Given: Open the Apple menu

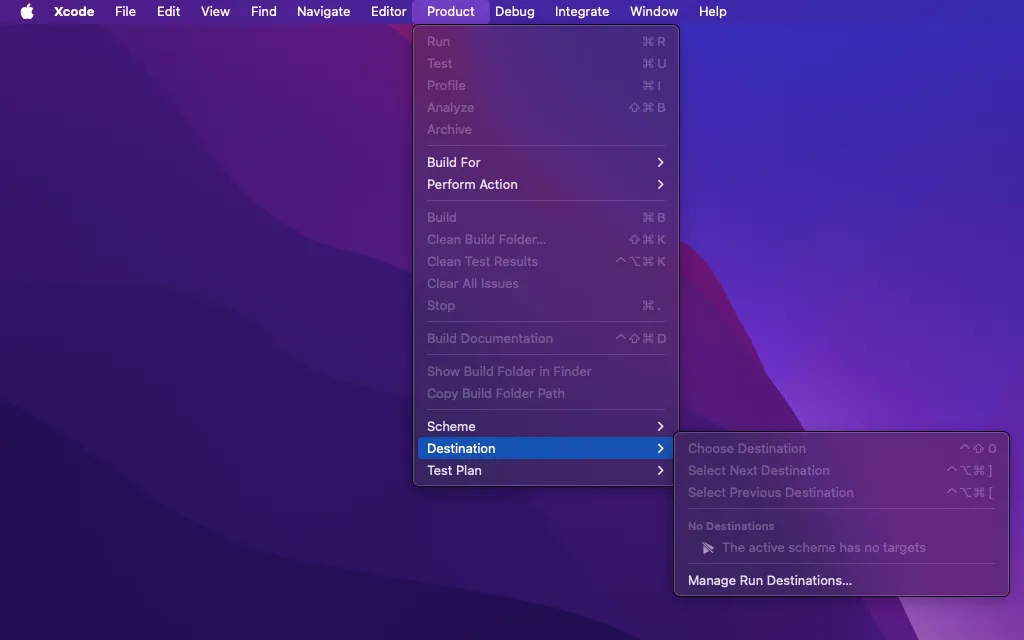Looking at the screenshot, I should [x=27, y=11].
